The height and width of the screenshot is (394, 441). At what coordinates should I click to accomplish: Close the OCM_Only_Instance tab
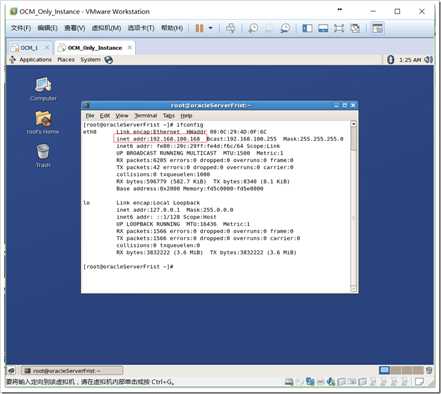130,48
